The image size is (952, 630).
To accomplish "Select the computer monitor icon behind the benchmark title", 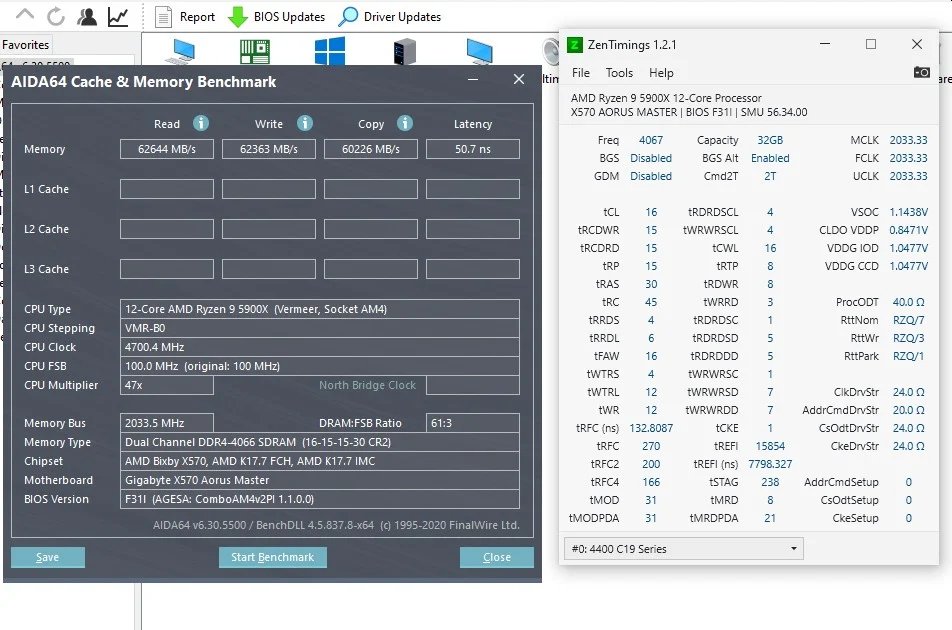I will pyautogui.click(x=181, y=50).
